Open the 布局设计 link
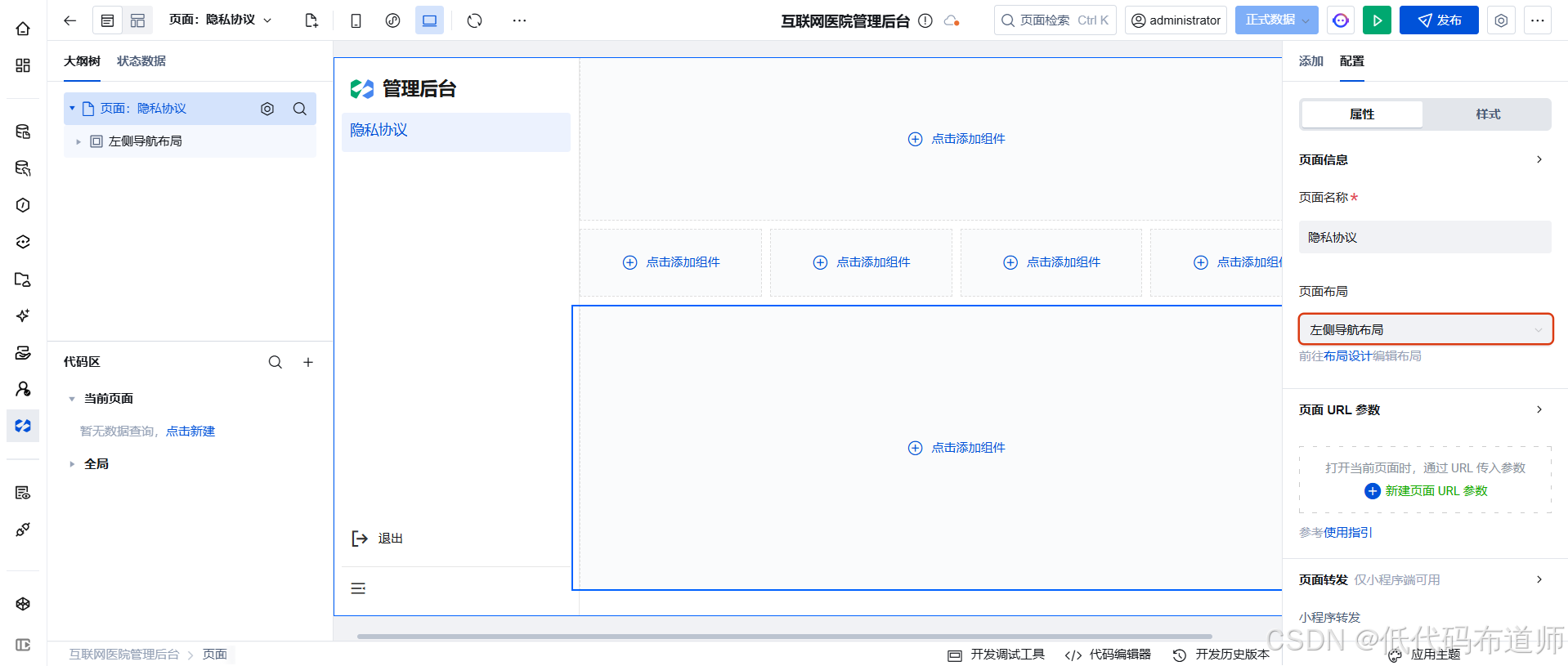 (1348, 356)
